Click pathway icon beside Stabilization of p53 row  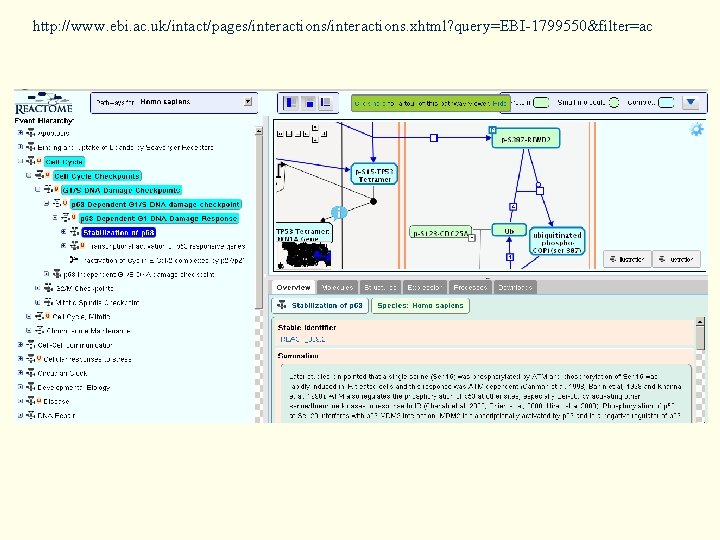(x=74, y=232)
